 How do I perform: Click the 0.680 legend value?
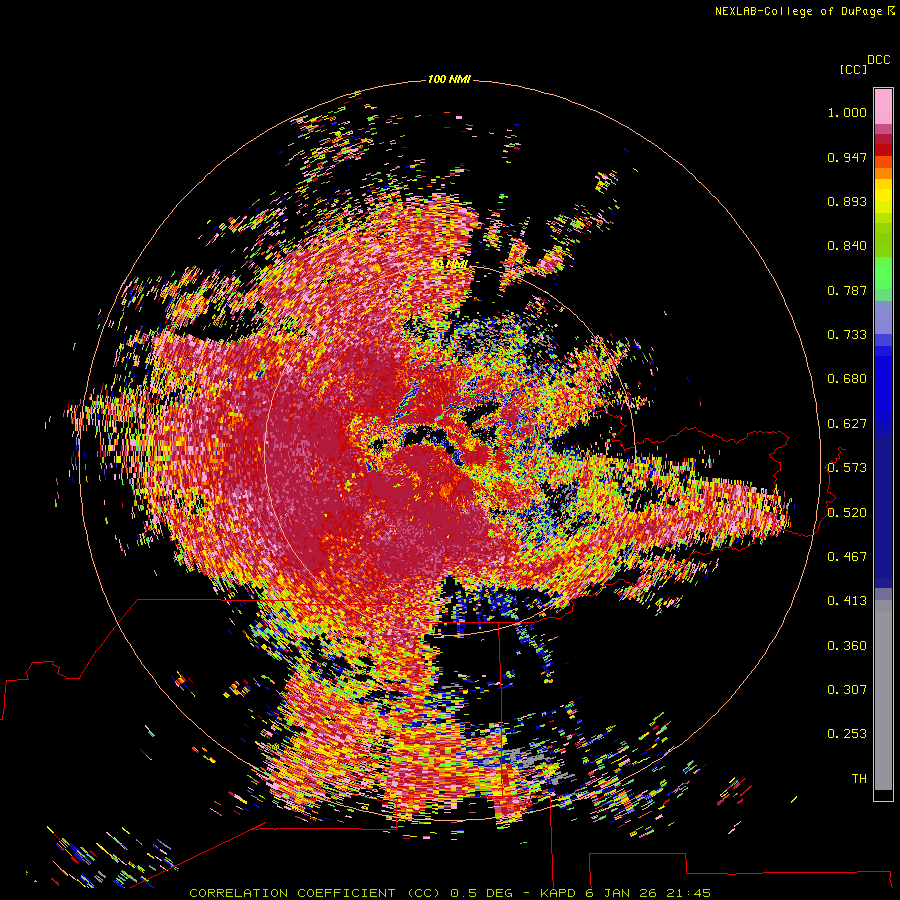[x=847, y=379]
